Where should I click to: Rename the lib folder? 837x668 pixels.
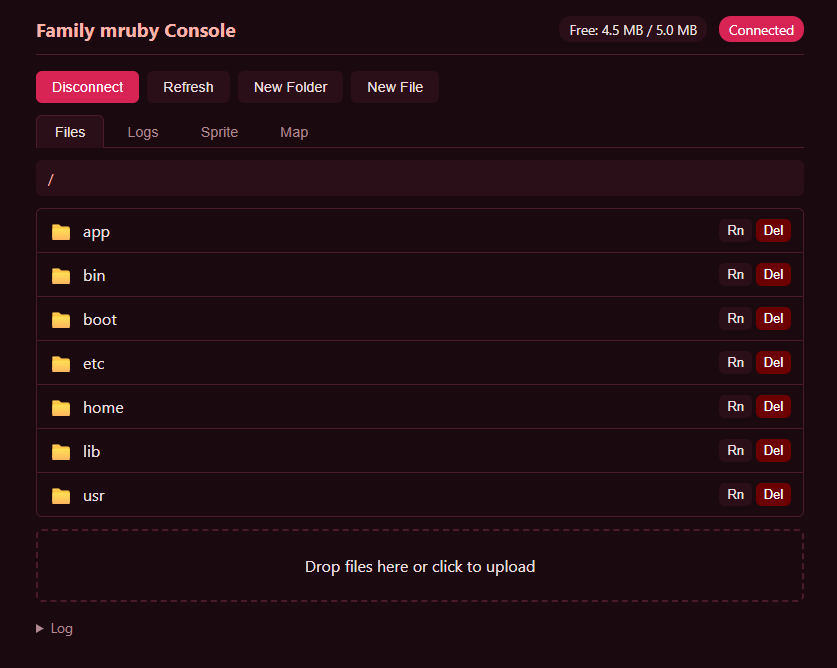point(736,451)
